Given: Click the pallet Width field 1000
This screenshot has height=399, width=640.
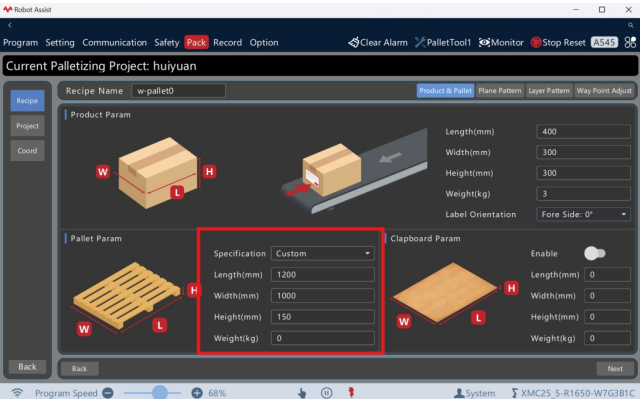Looking at the screenshot, I should [322, 296].
